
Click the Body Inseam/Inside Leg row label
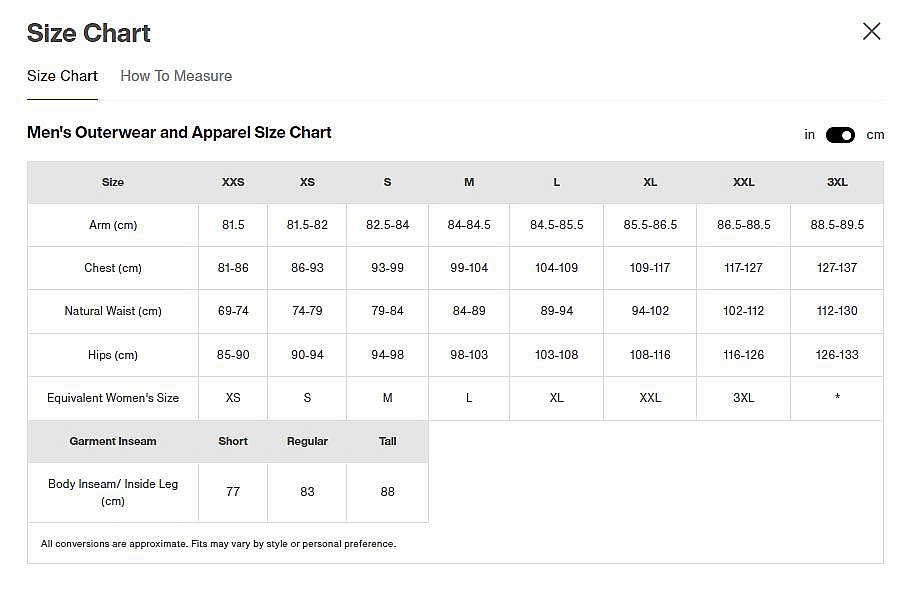coord(113,492)
